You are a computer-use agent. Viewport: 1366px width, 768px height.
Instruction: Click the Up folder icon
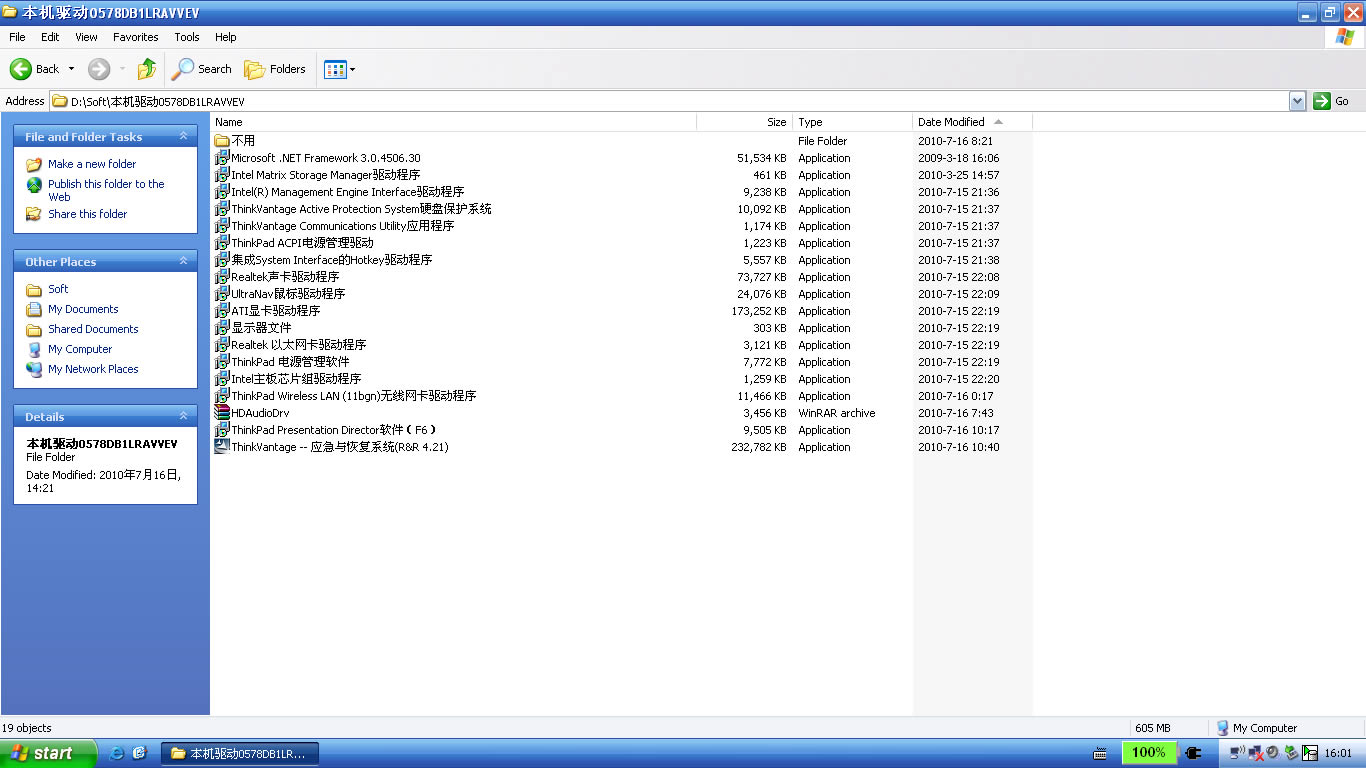click(x=147, y=69)
